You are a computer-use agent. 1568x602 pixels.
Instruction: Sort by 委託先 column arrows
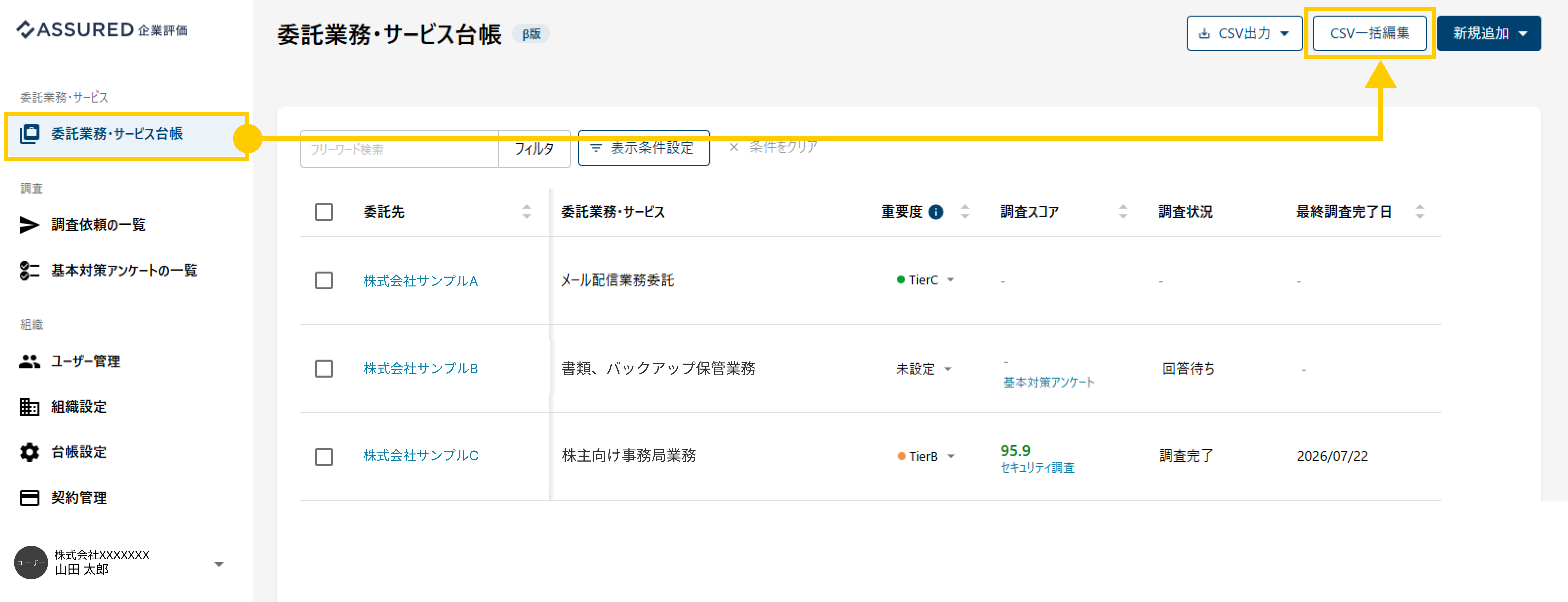click(x=527, y=212)
